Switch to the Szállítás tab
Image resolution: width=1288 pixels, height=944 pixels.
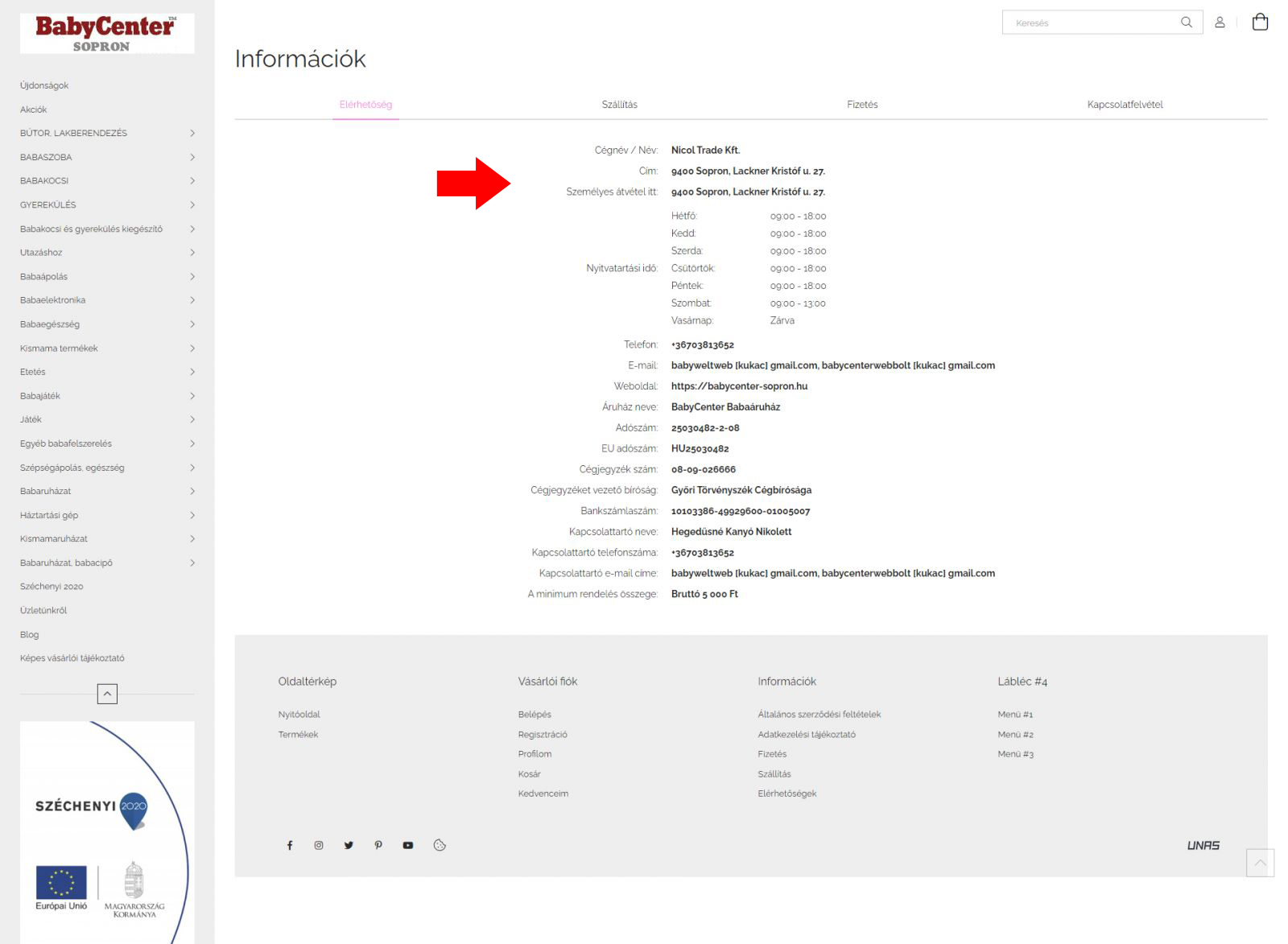tap(620, 105)
